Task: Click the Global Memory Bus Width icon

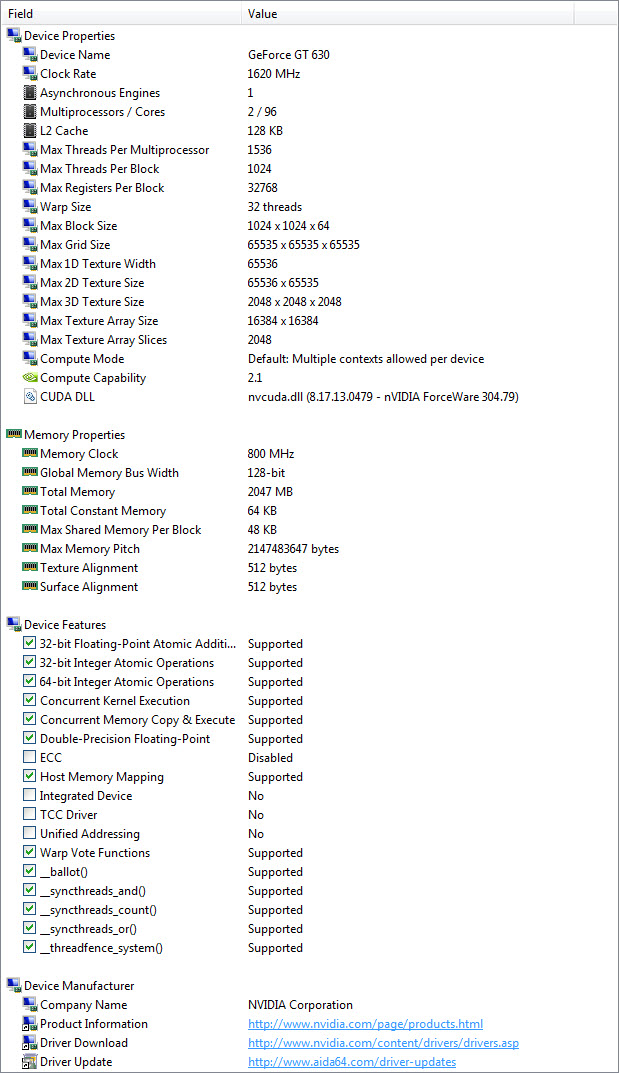Action: pyautogui.click(x=29, y=472)
